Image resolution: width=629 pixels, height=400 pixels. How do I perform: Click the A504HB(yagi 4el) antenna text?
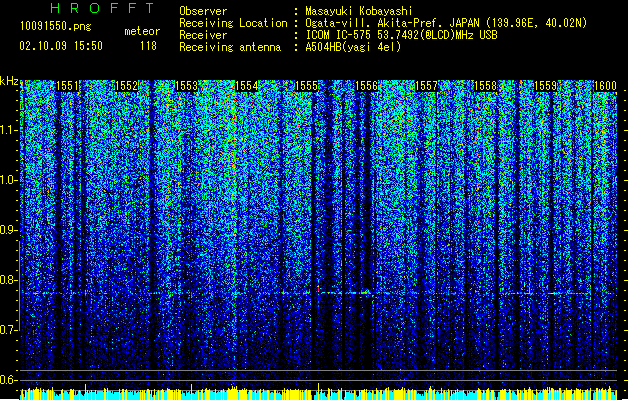point(353,47)
